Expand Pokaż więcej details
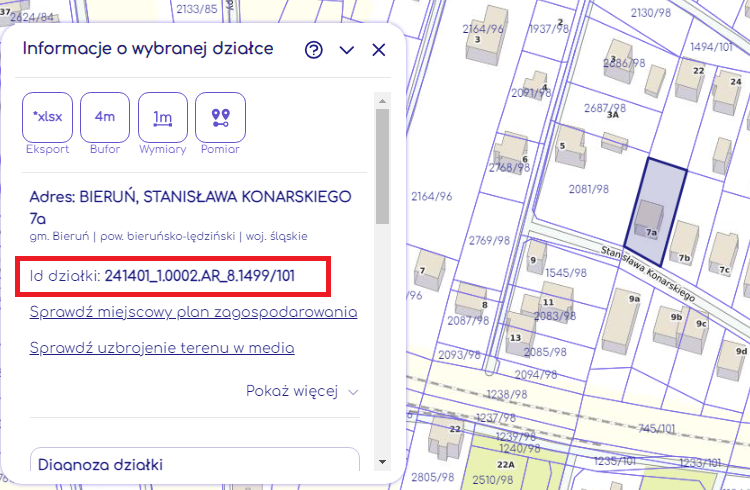Image resolution: width=750 pixels, height=490 pixels. pos(302,391)
